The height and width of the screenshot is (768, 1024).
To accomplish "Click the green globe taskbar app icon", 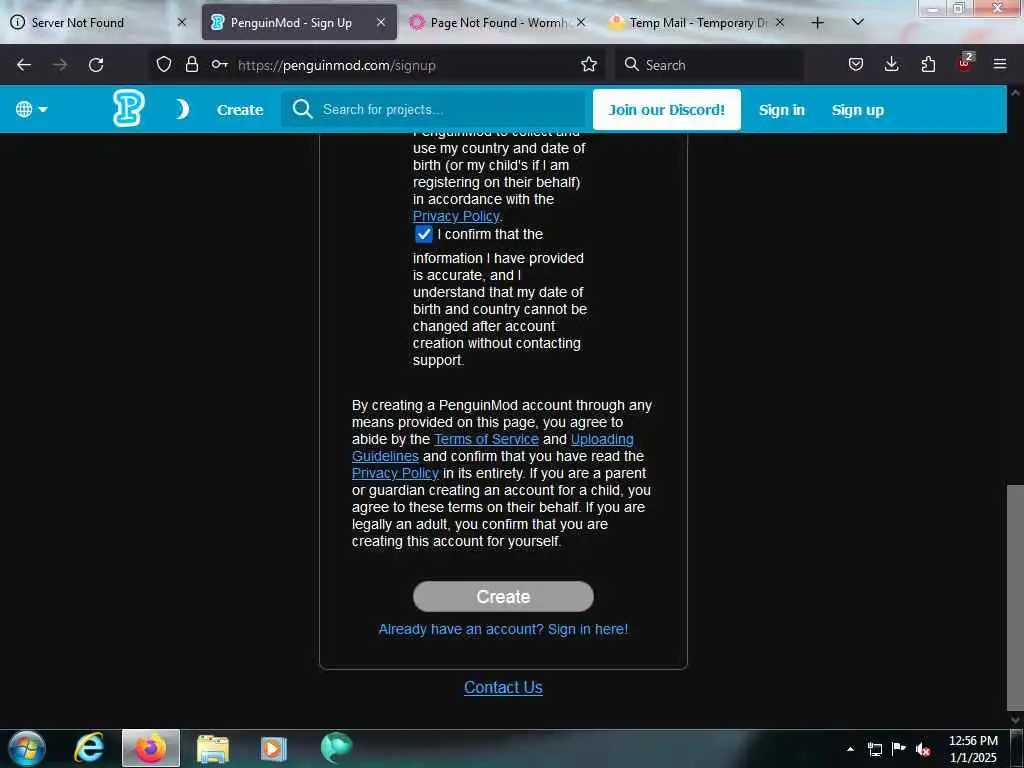I will point(336,748).
